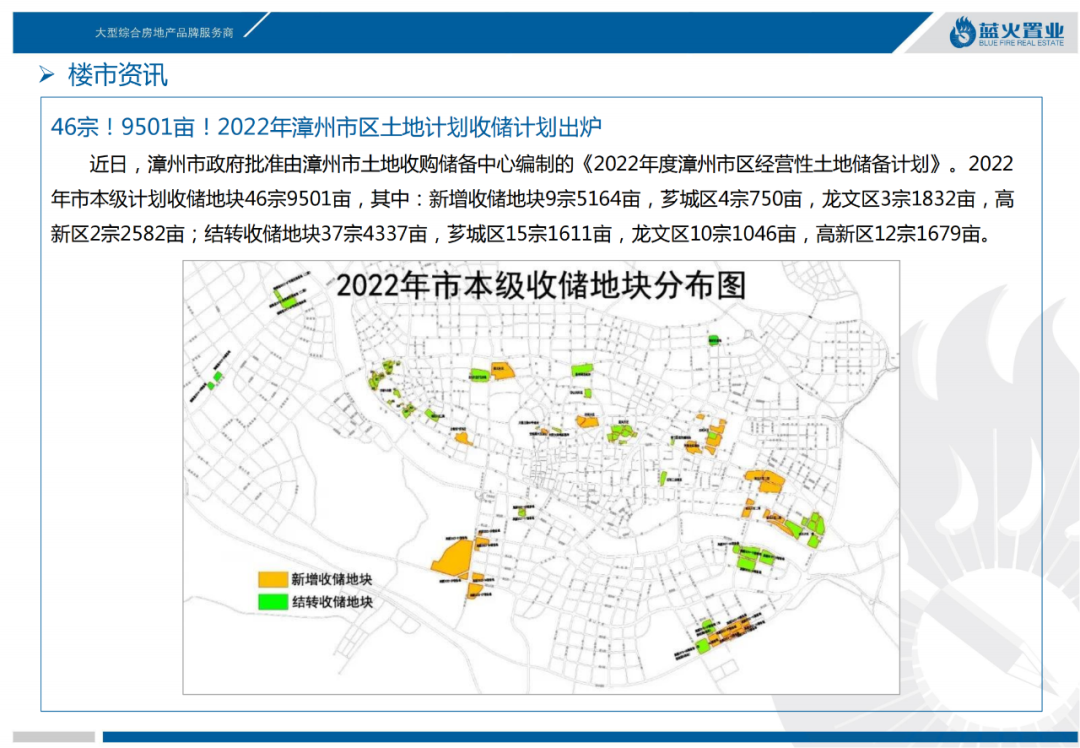Screen dimensions: 1080x748
Task: Click the diagonal slash divider in header
Action: [255, 27]
